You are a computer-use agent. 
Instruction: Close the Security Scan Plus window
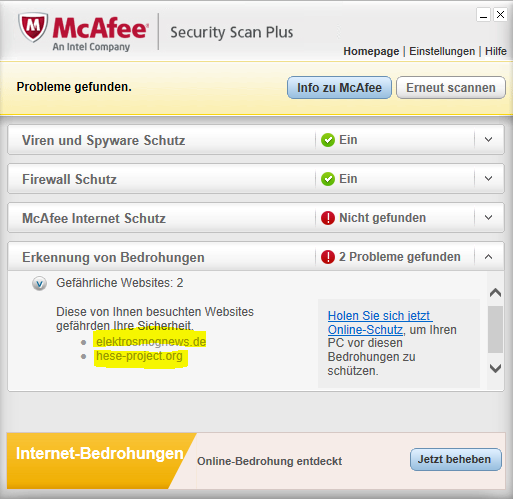point(500,15)
